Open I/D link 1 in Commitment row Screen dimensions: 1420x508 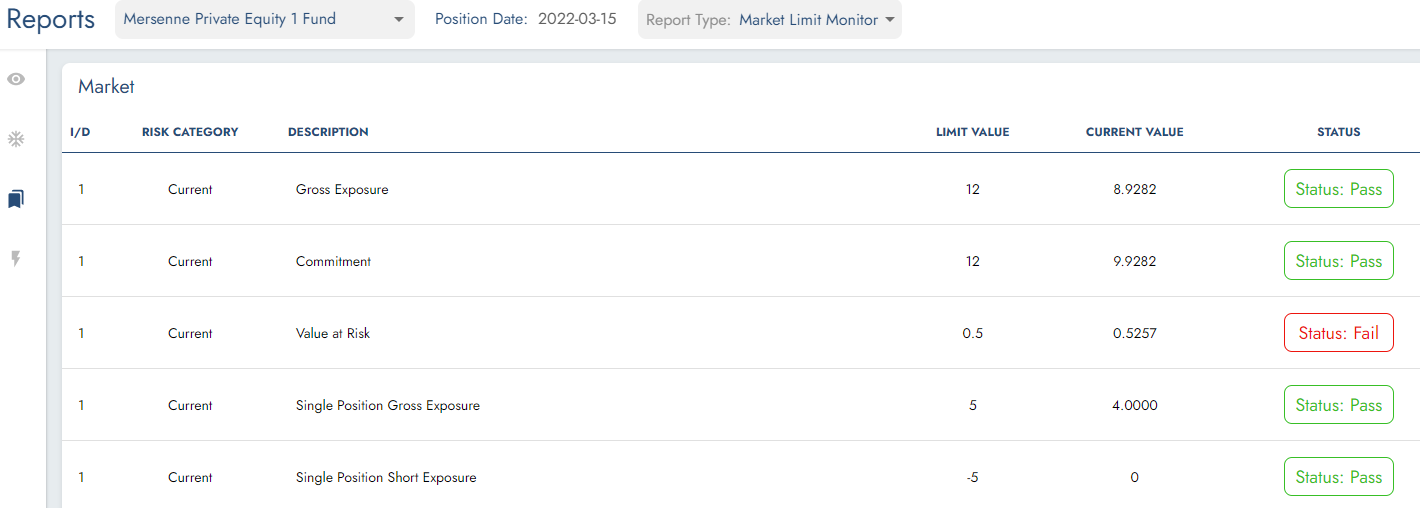[81, 261]
